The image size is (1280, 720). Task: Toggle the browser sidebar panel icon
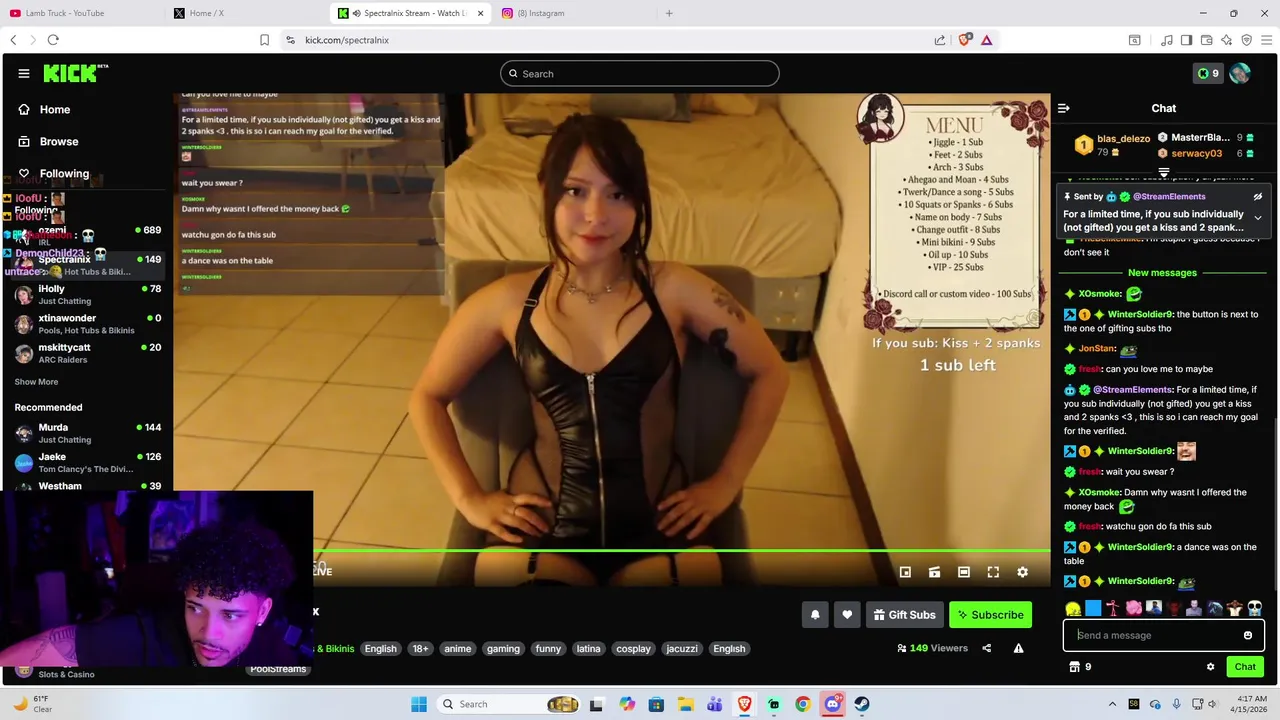coord(1186,40)
